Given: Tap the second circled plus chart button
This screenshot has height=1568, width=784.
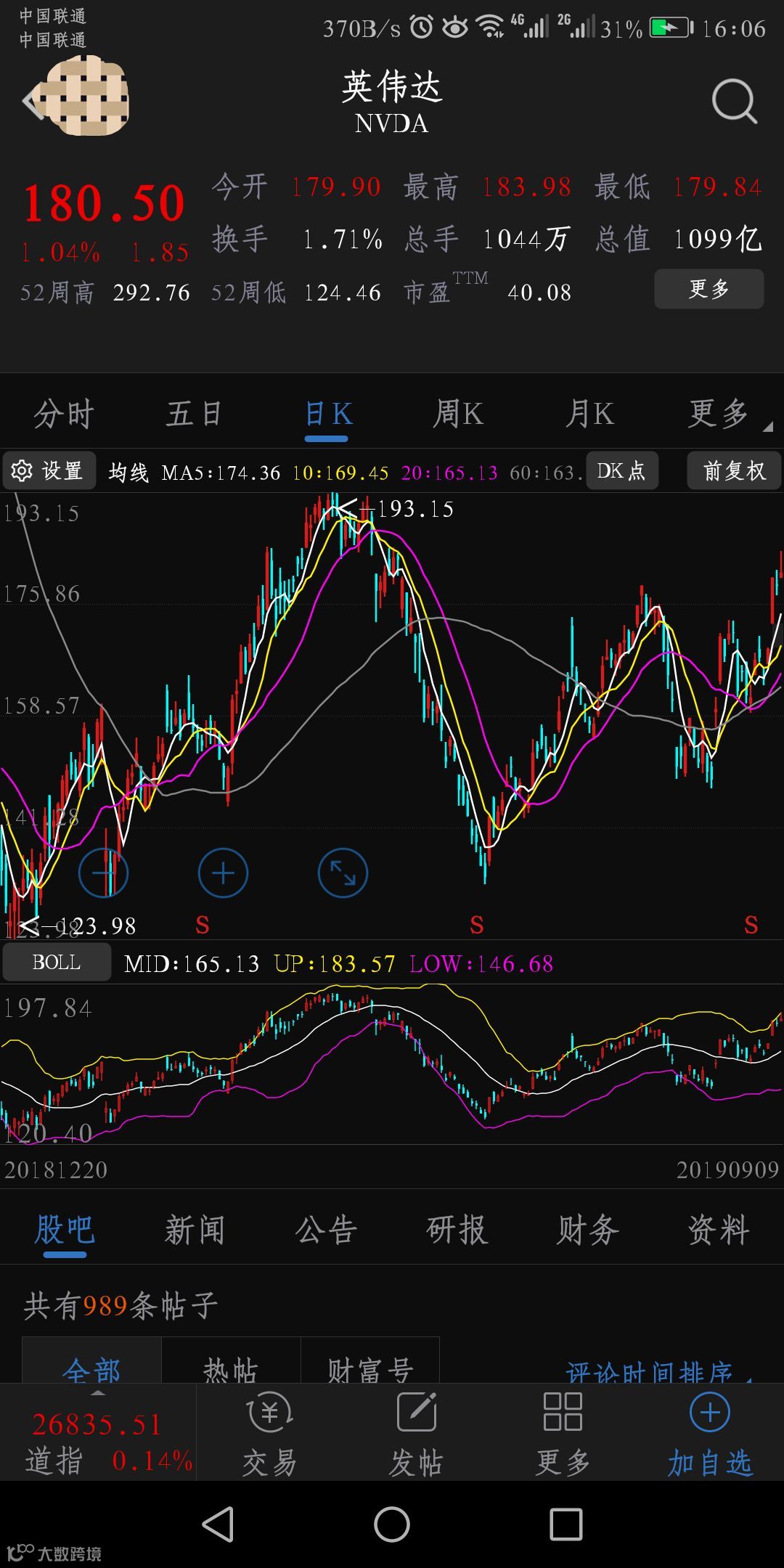Looking at the screenshot, I should (223, 873).
